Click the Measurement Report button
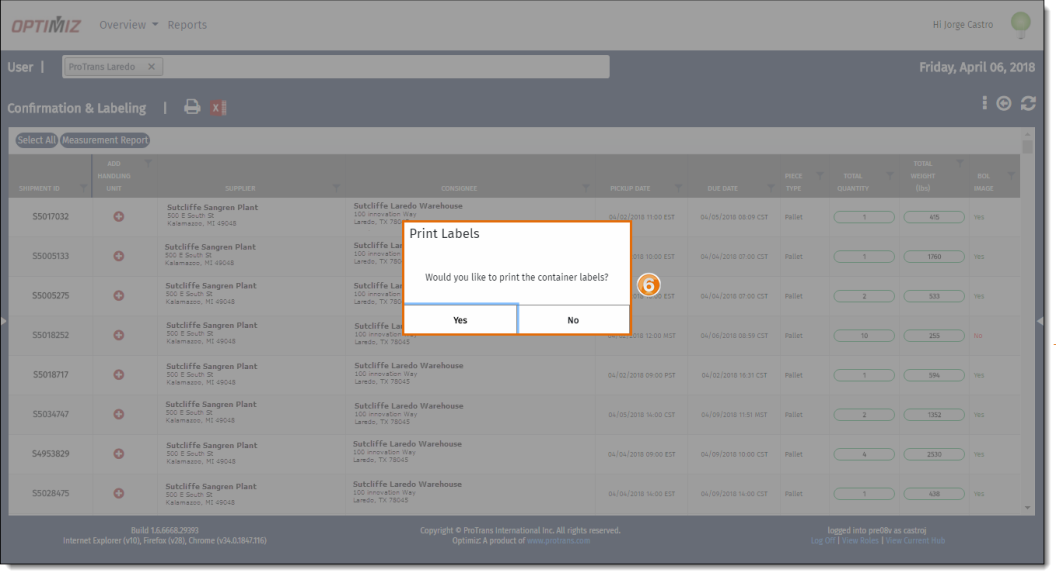 click(x=105, y=140)
